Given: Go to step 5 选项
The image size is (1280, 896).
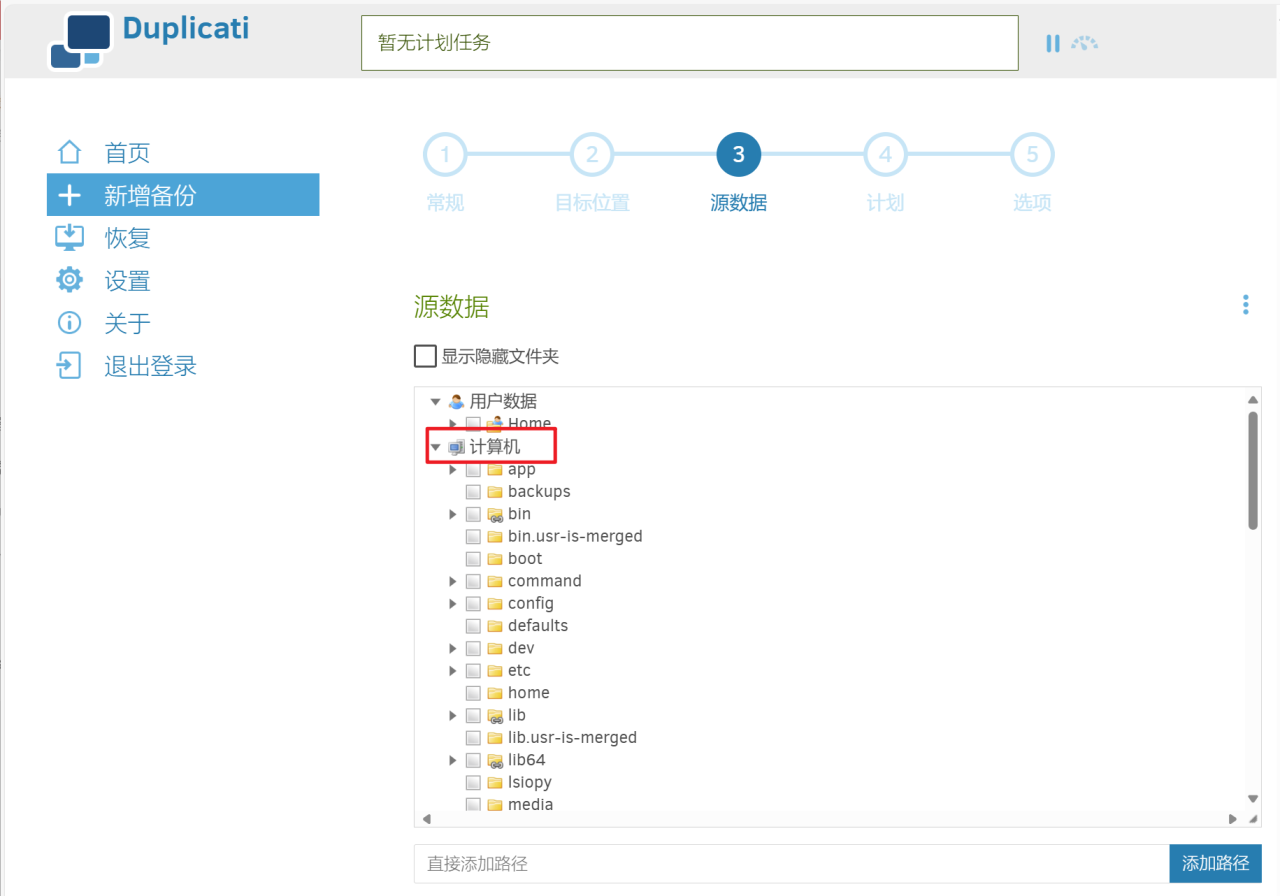Looking at the screenshot, I should 1032,155.
